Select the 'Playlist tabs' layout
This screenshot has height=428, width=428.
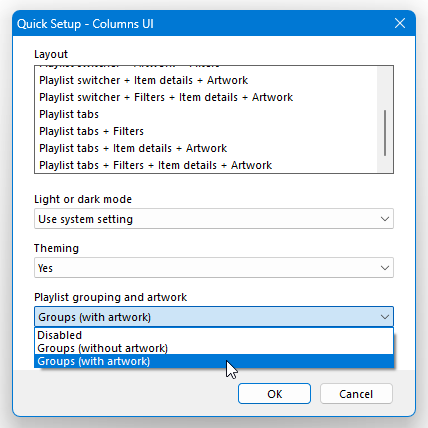tap(206, 114)
